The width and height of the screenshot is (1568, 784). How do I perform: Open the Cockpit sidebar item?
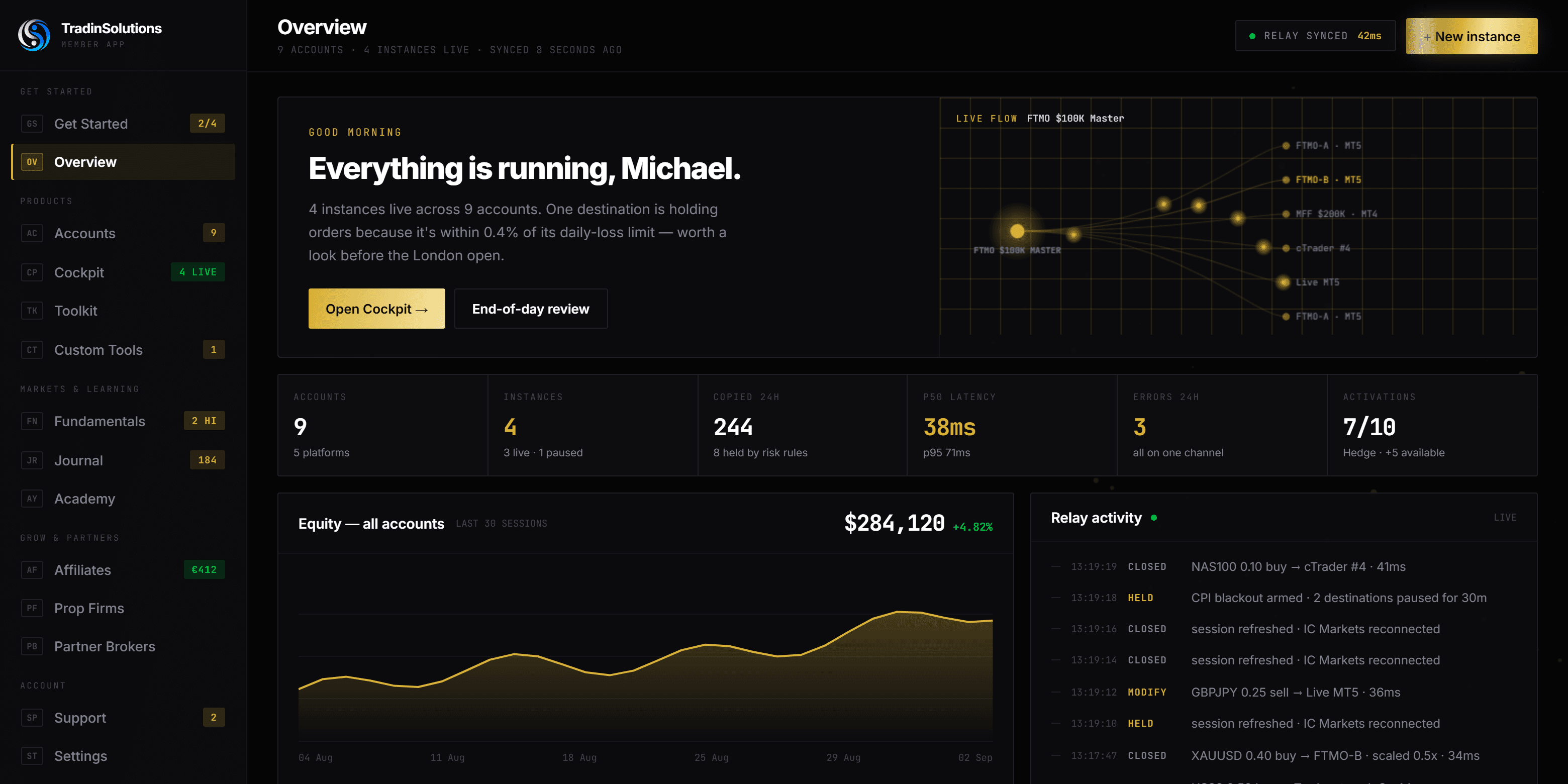point(123,272)
